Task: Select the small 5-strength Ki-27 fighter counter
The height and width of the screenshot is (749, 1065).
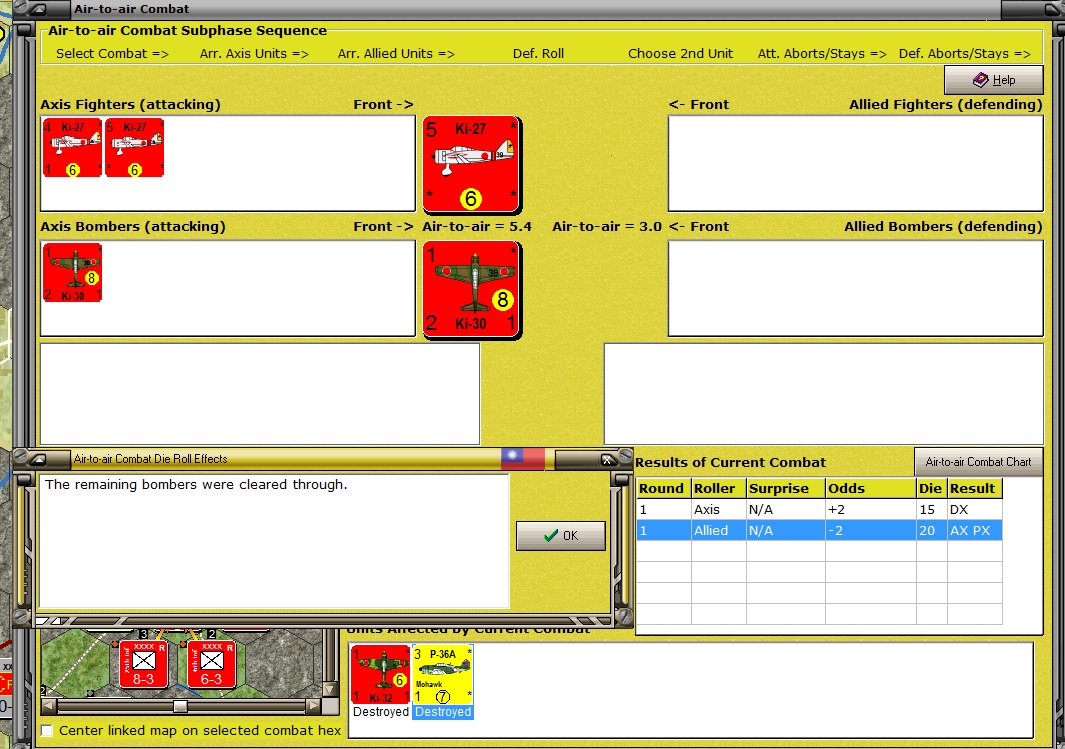Action: (134, 147)
